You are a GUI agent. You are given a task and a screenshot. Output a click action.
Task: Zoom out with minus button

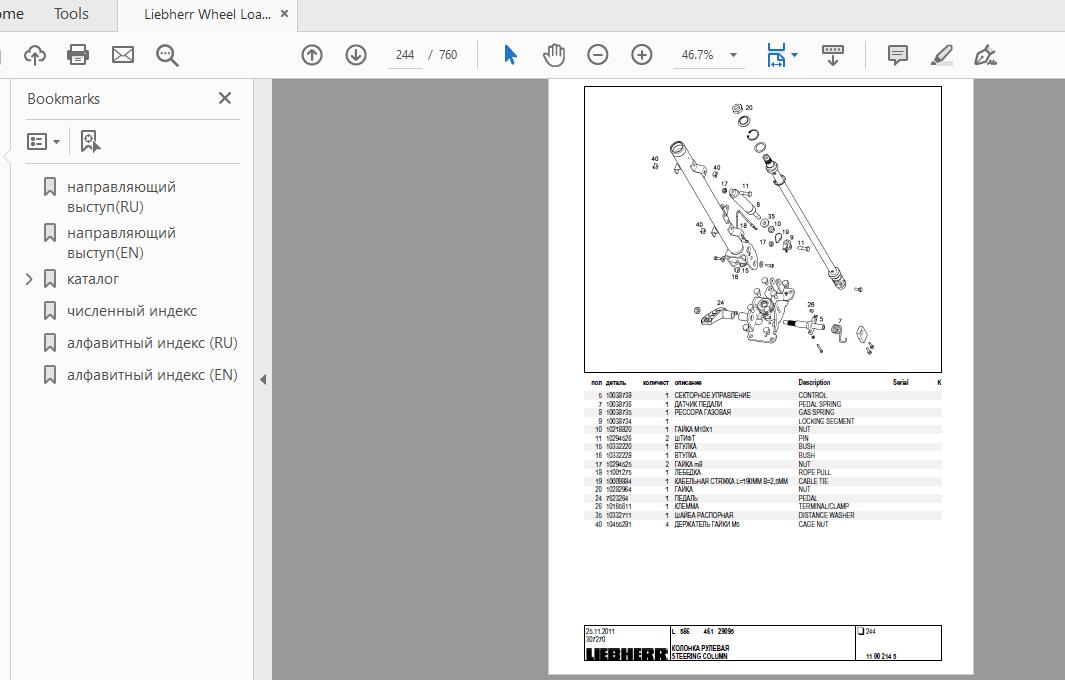[598, 55]
